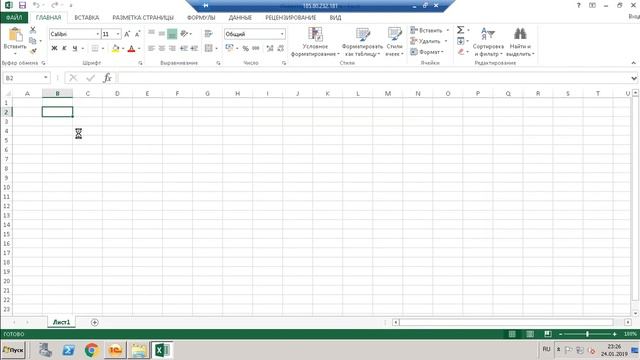This screenshot has width=640, height=360.
Task: Open Chrome from the taskbar
Action: 91,350
